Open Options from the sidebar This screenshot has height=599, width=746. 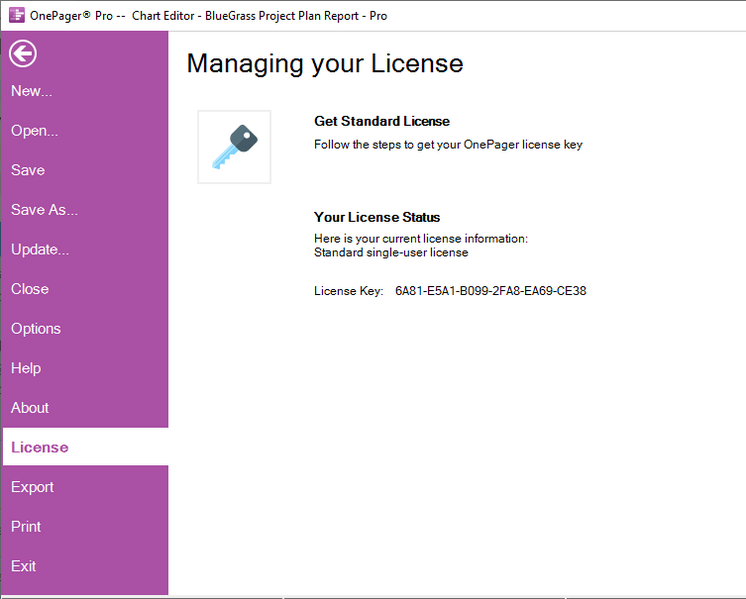(36, 329)
